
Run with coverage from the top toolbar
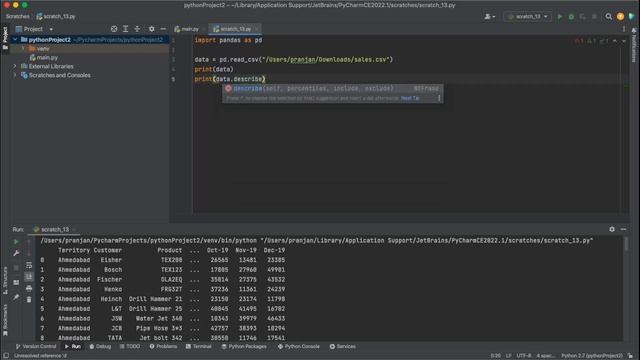(x=582, y=17)
